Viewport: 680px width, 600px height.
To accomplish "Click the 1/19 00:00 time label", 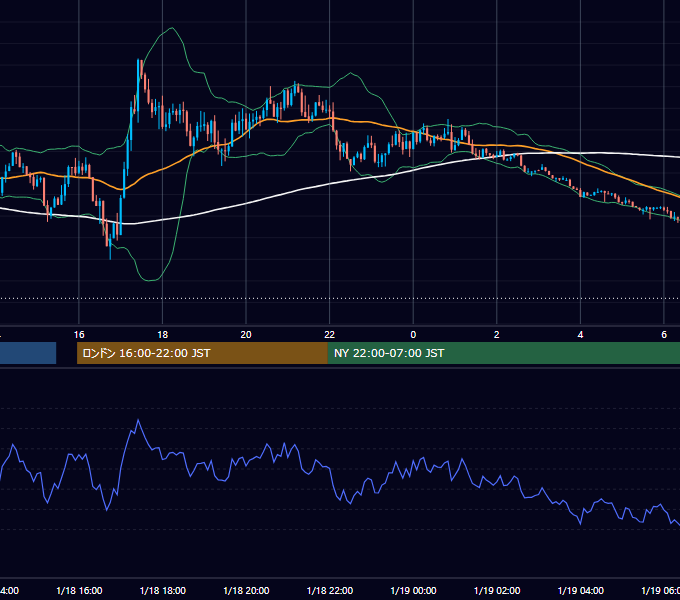I will pos(413,590).
